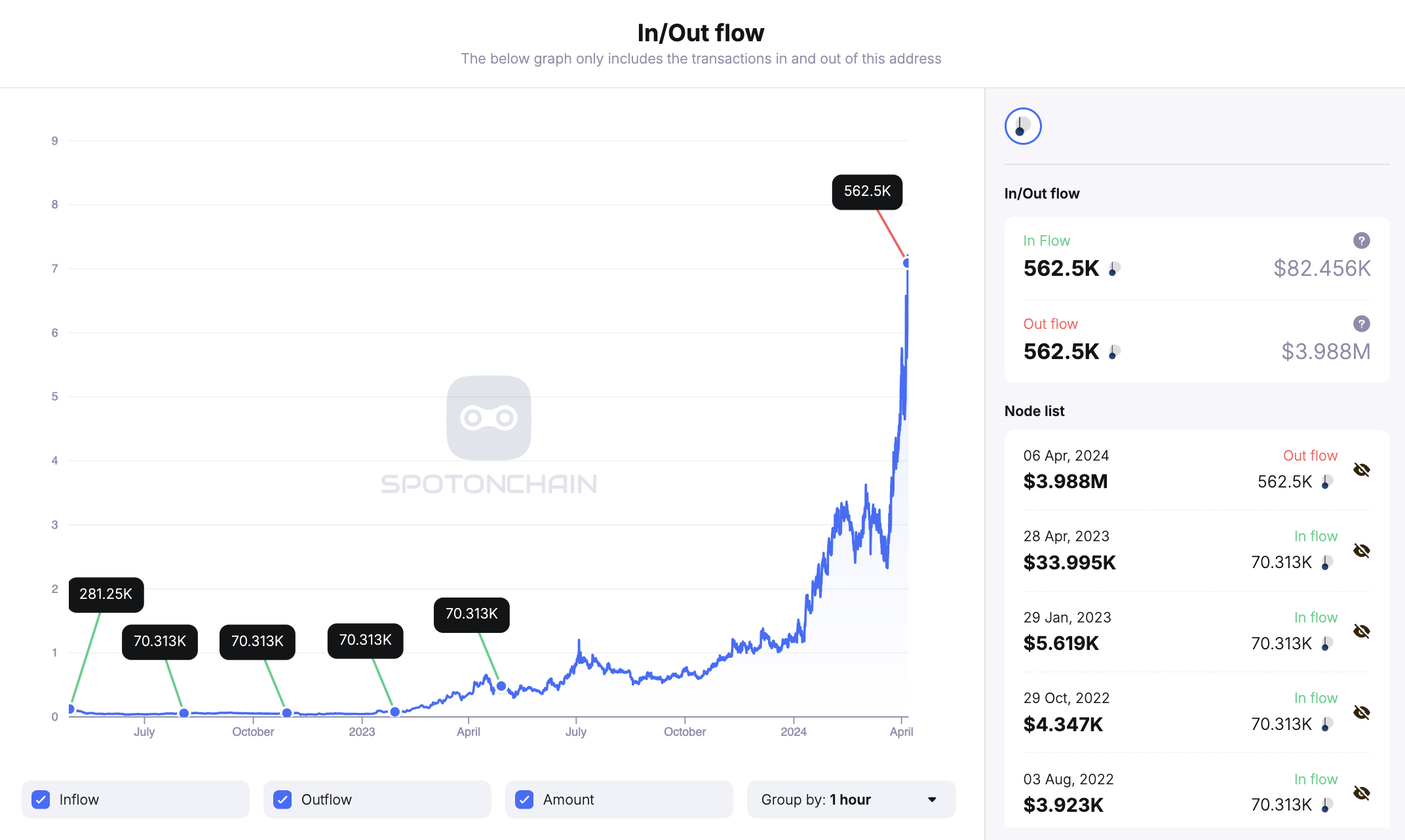Select the $3.988M node list entry
Image resolution: width=1405 pixels, height=840 pixels.
pyautogui.click(x=1066, y=481)
